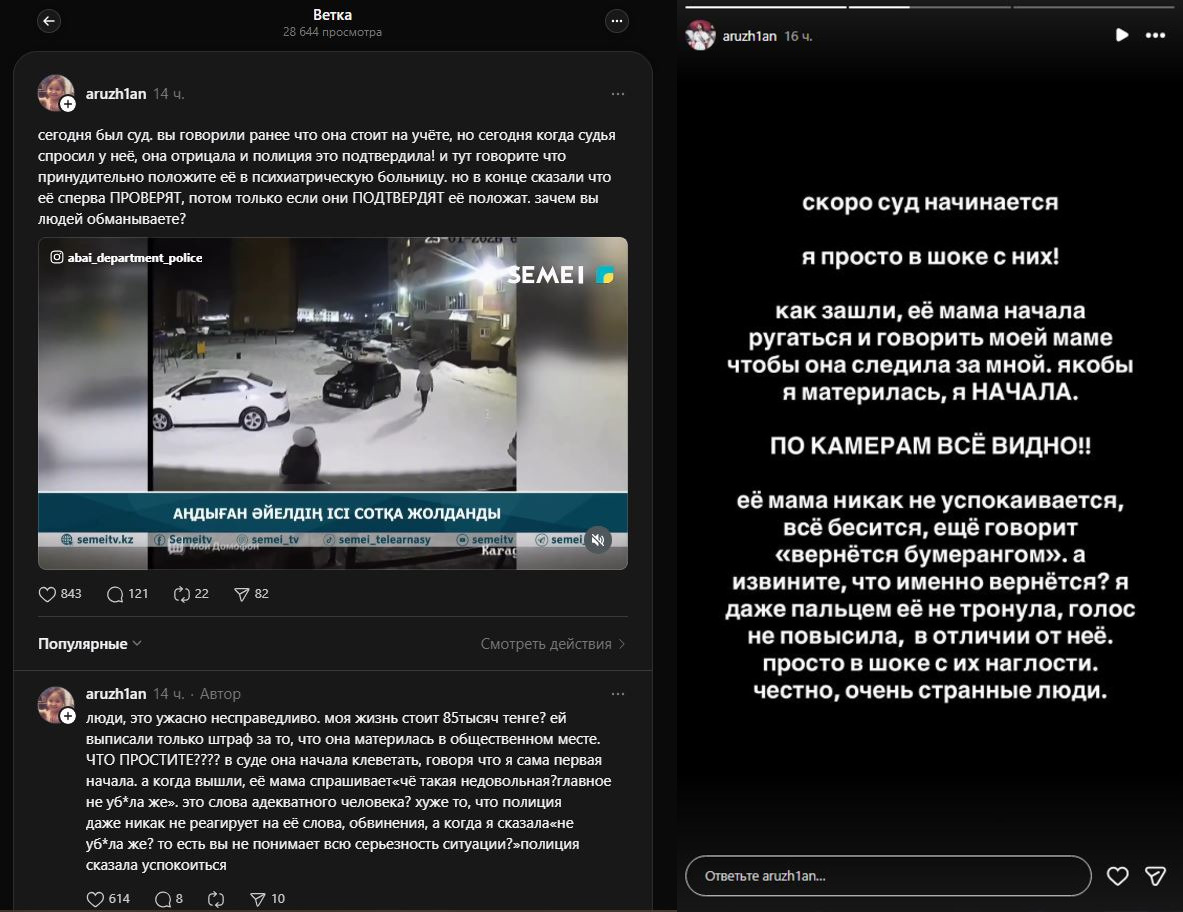Go back using the arrow button
Screen dimensions: 1183x912
point(48,22)
